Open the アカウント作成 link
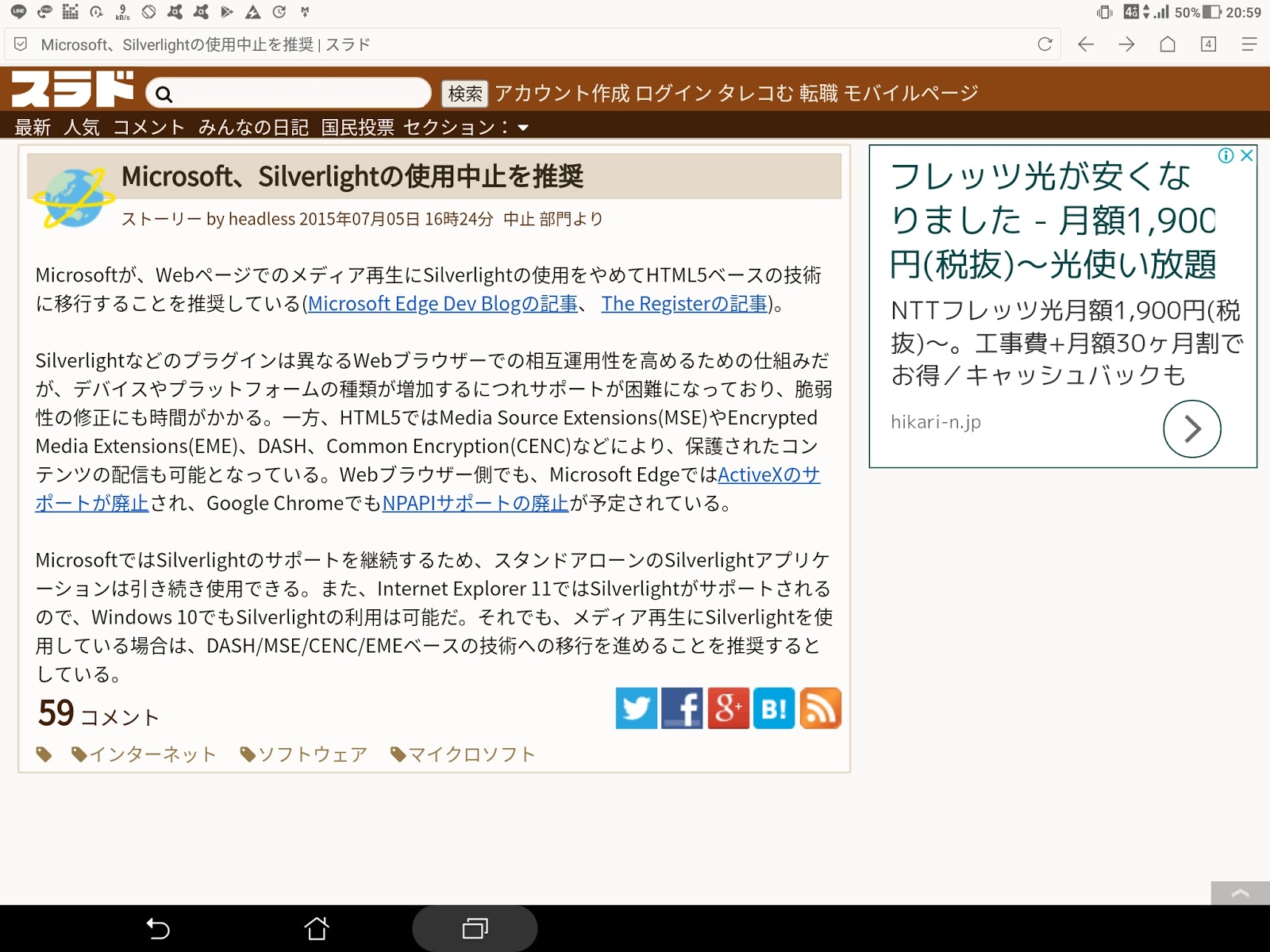Viewport: 1270px width, 952px height. click(x=562, y=94)
